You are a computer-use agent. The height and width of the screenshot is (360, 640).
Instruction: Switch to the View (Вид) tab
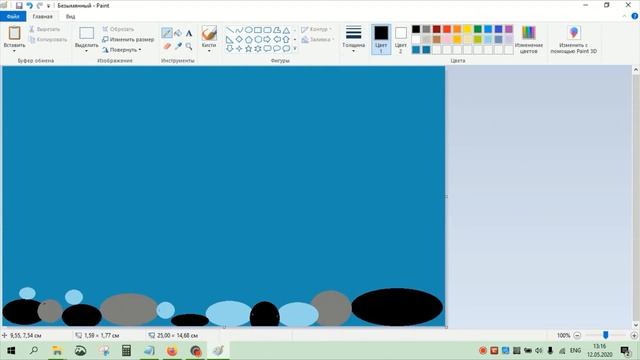click(70, 17)
